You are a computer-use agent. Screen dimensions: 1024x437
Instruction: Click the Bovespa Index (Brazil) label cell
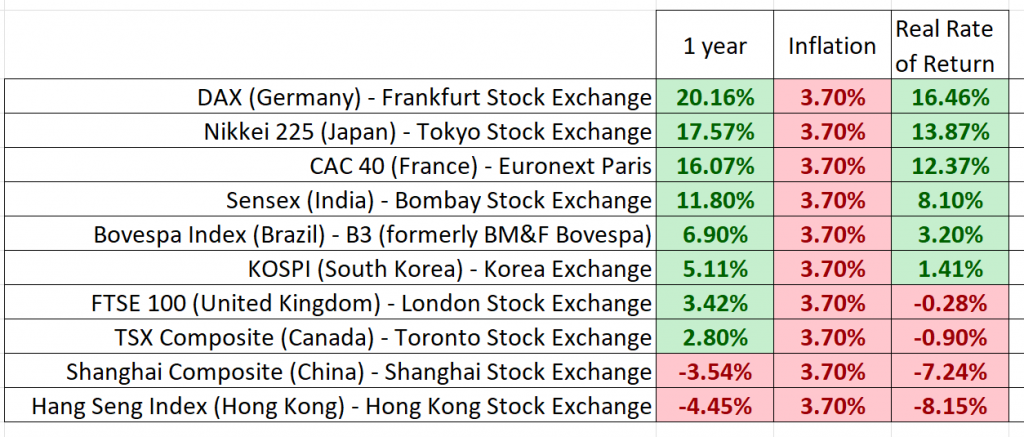pyautogui.click(x=328, y=234)
